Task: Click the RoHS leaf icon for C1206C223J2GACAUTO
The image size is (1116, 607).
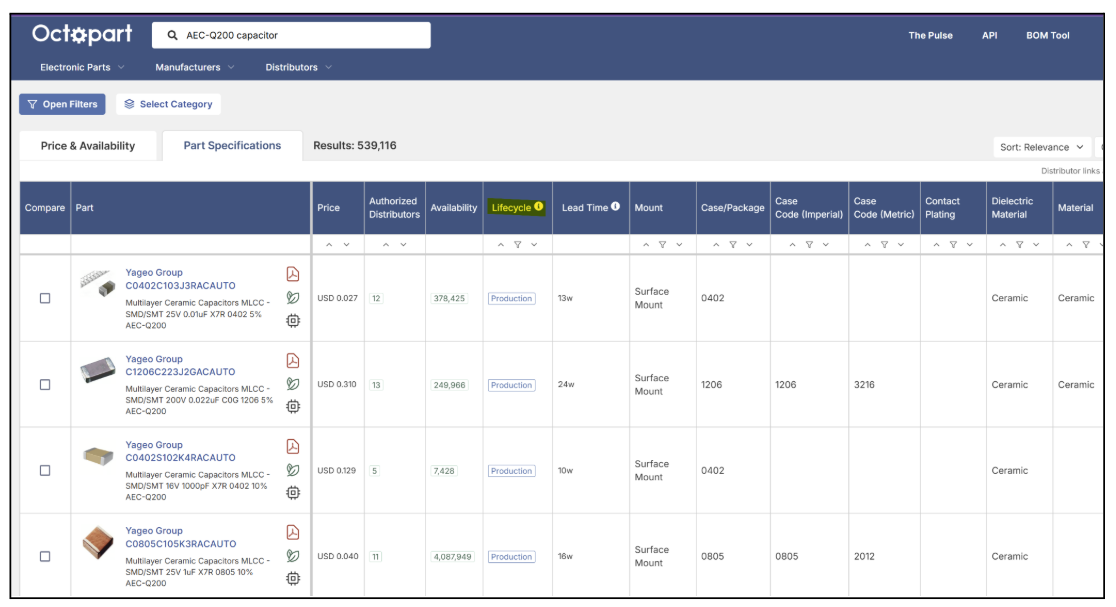Action: (293, 384)
